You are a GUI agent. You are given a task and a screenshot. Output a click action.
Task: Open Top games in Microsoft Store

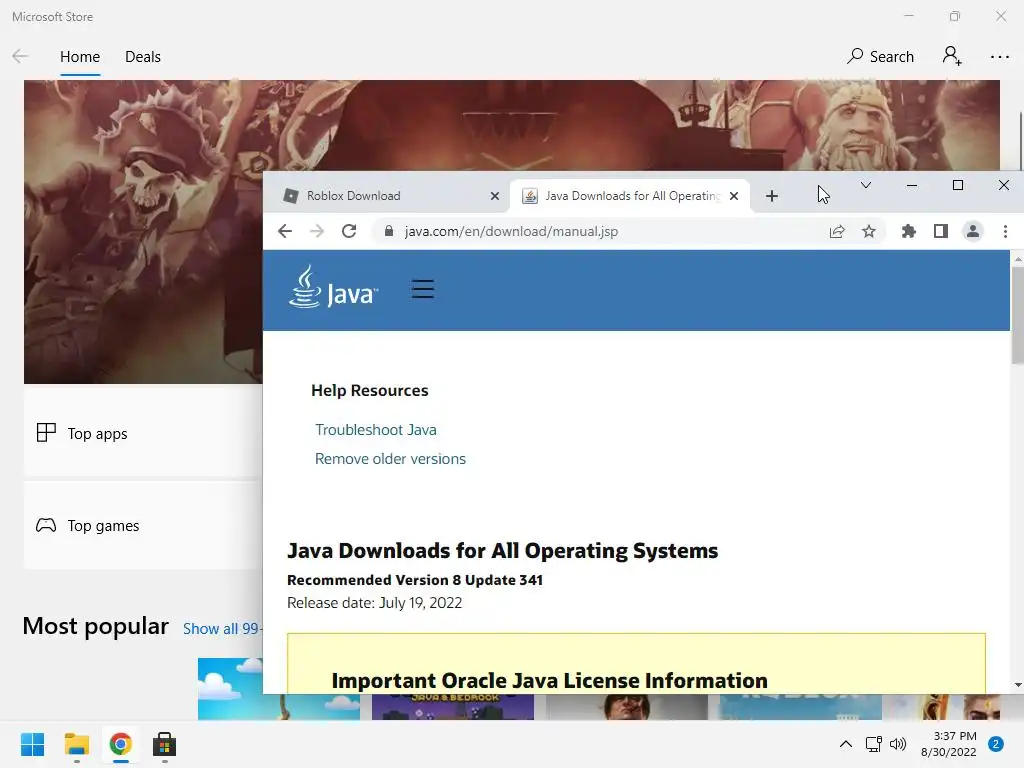(143, 525)
